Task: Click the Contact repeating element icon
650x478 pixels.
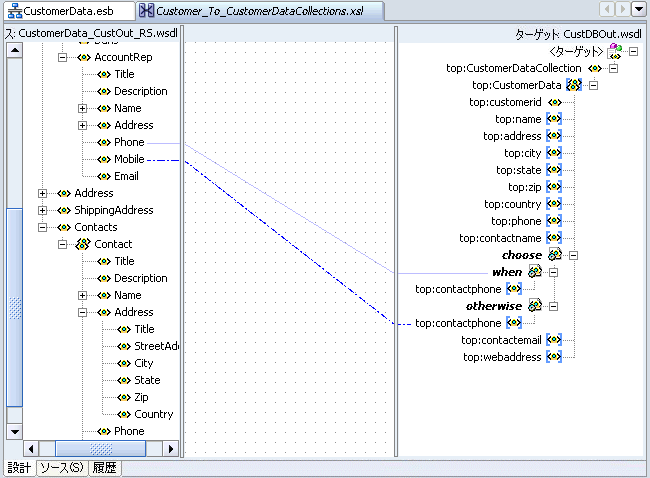Action: [x=82, y=244]
